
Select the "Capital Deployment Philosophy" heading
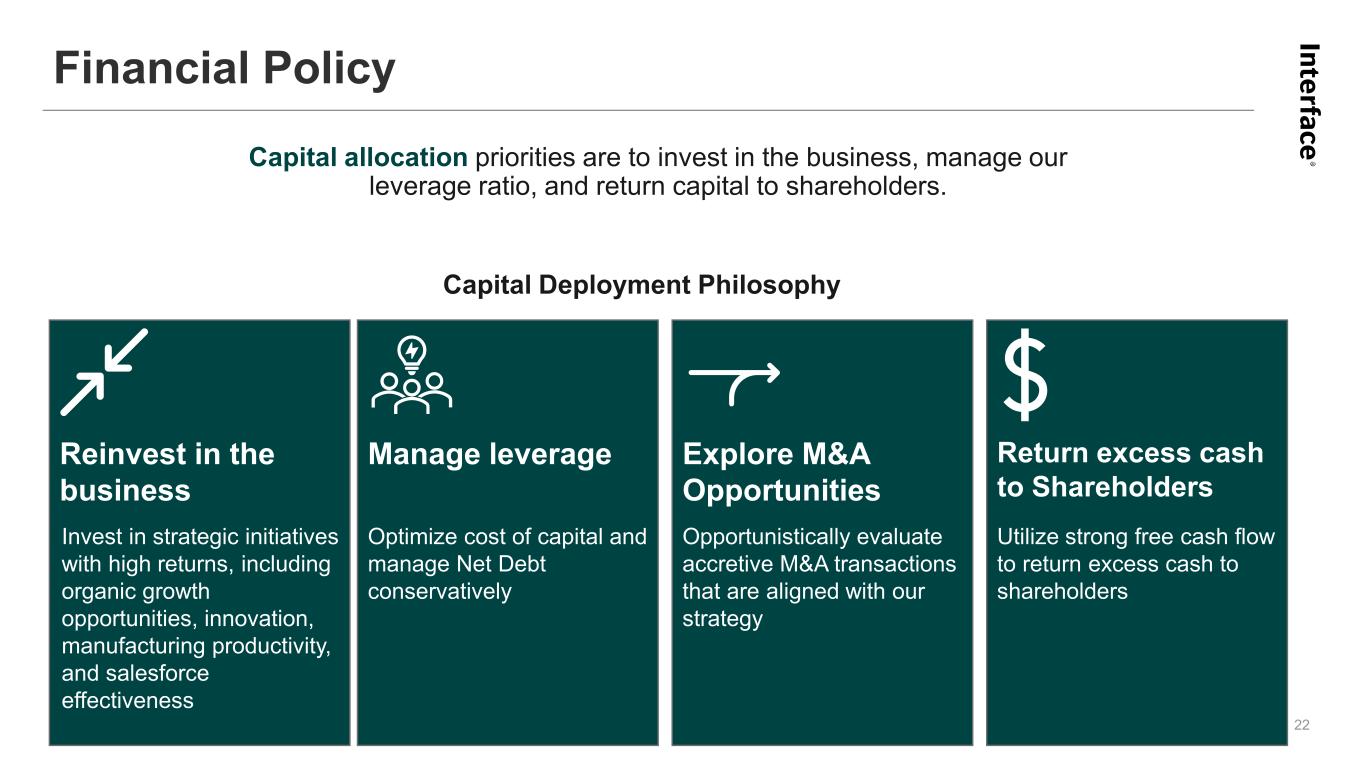(641, 285)
